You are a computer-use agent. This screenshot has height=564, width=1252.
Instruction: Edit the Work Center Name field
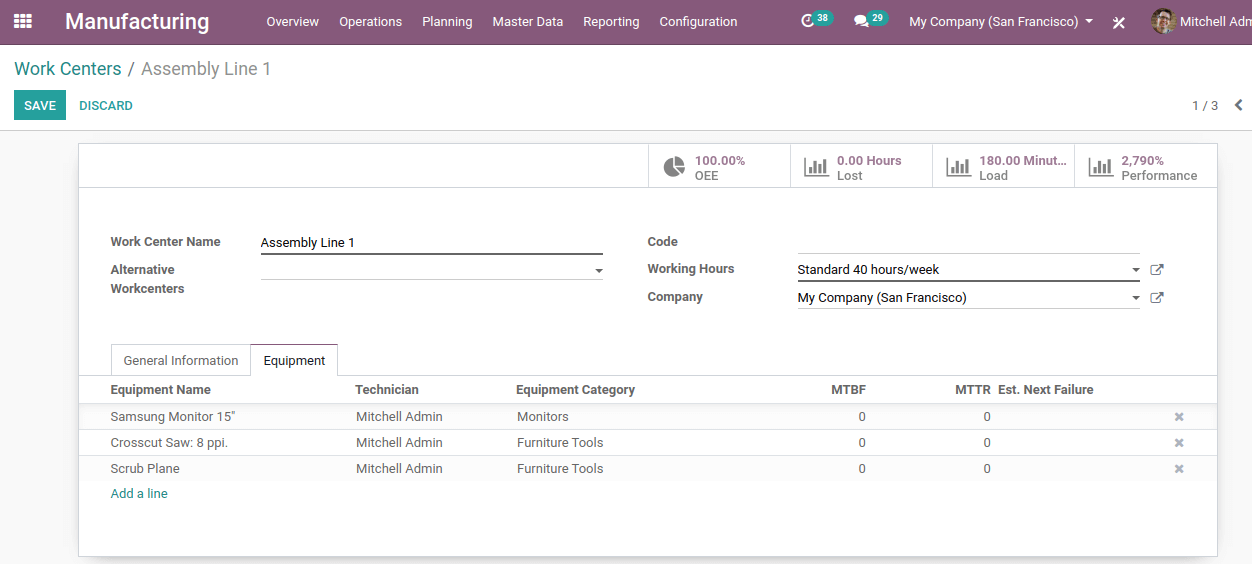tap(432, 243)
